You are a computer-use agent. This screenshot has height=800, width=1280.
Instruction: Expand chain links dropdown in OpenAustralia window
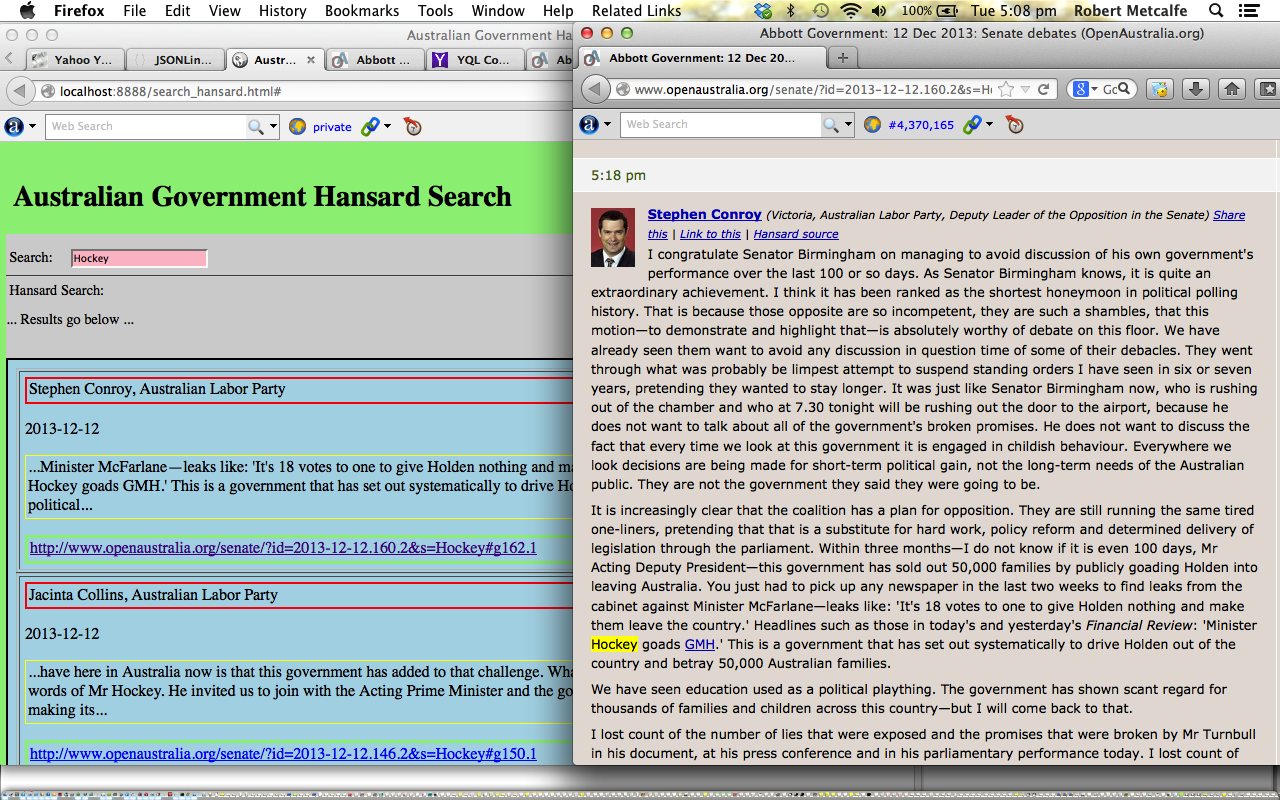(x=989, y=125)
